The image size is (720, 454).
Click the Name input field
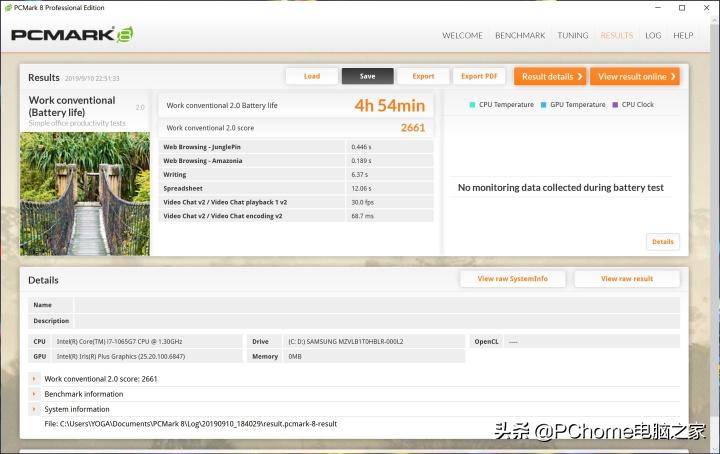(x=377, y=305)
